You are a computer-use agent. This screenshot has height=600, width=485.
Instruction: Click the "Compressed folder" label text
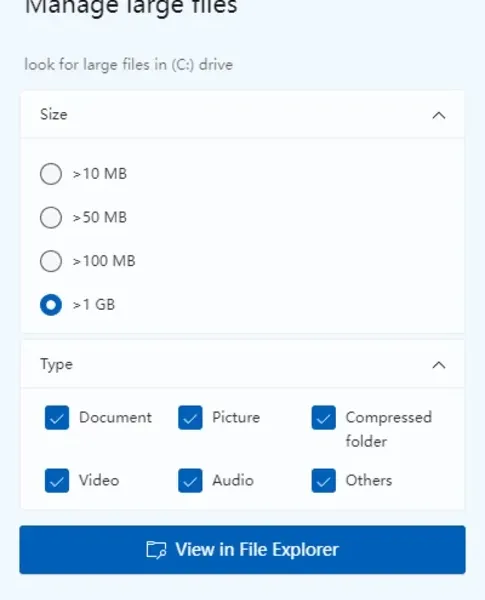[389, 429]
